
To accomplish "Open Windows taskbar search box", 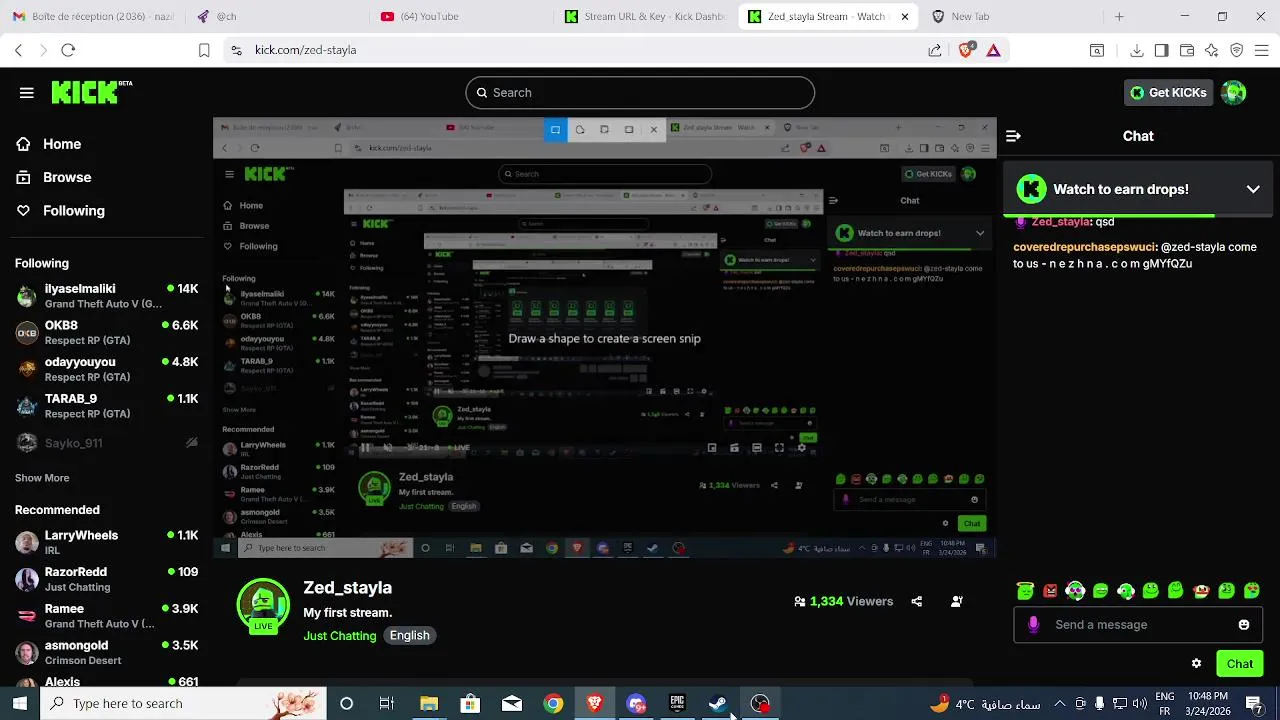I will tap(184, 704).
